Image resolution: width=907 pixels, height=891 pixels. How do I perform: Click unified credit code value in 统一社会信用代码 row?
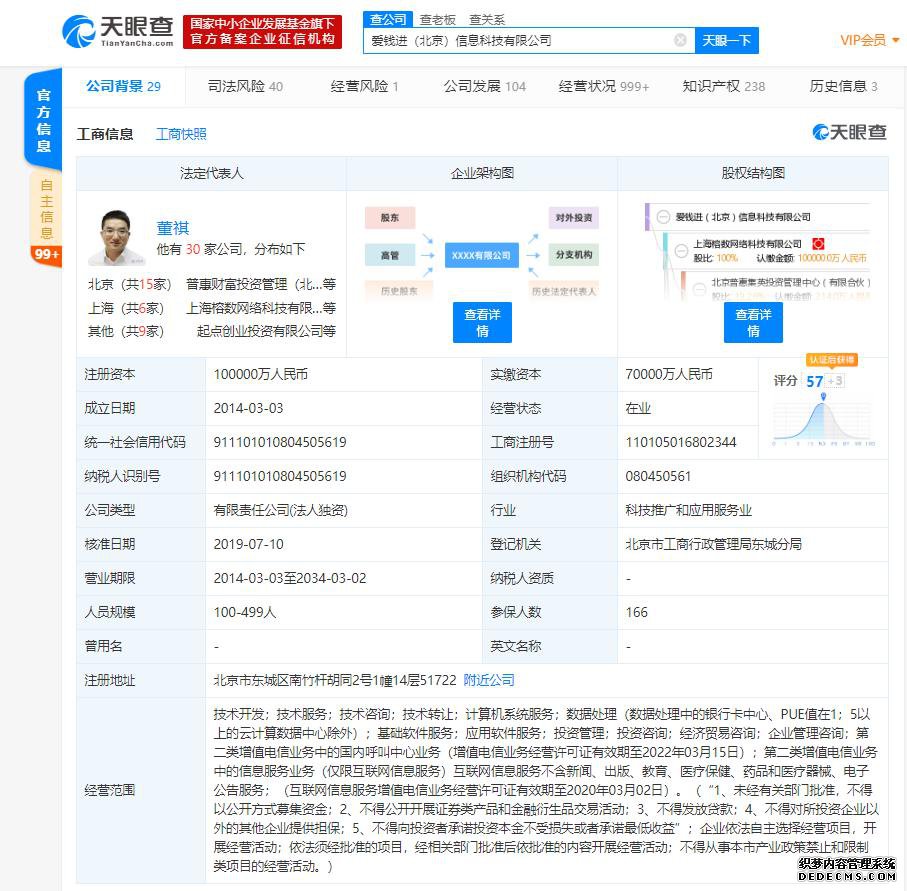(x=279, y=442)
